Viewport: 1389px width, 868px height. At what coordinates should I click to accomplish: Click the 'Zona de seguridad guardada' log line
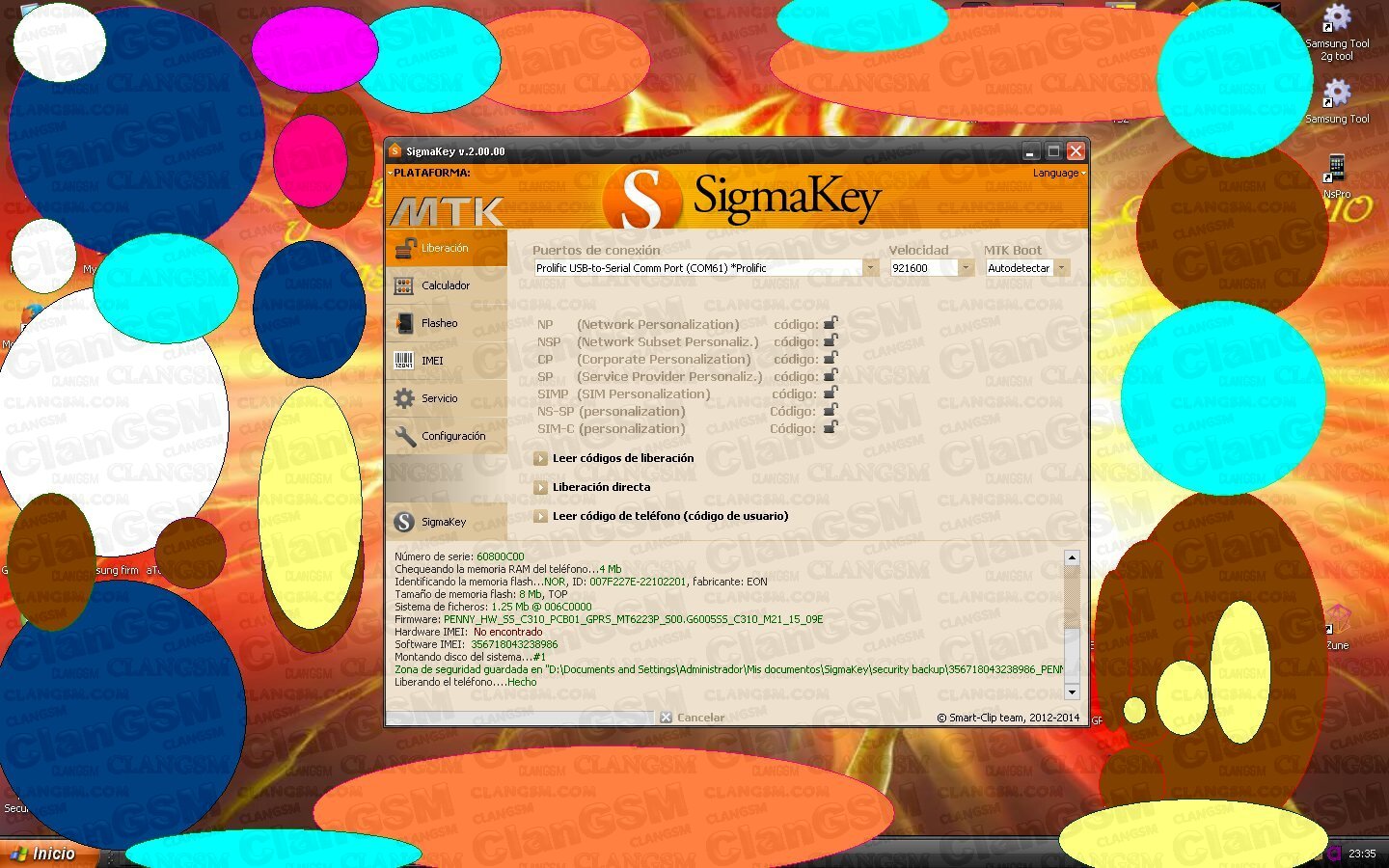click(x=728, y=669)
